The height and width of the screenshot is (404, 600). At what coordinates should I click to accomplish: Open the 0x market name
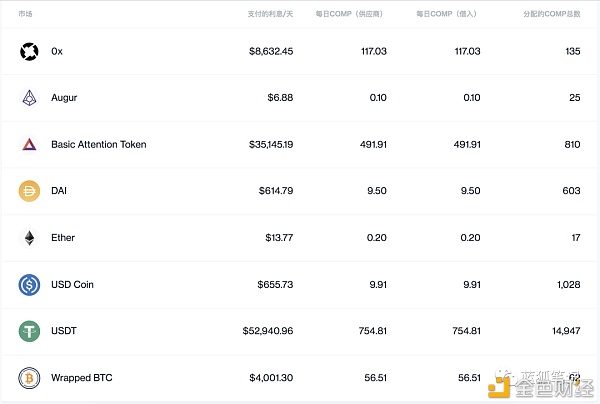[57, 51]
